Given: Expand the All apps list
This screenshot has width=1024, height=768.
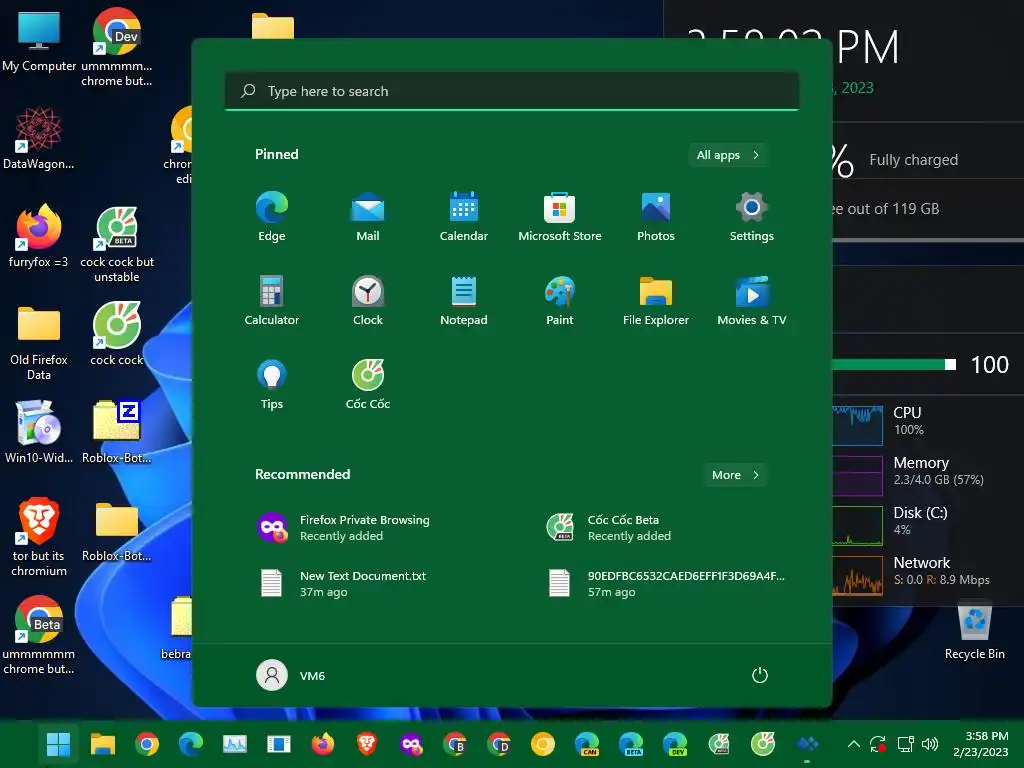Looking at the screenshot, I should (x=728, y=155).
